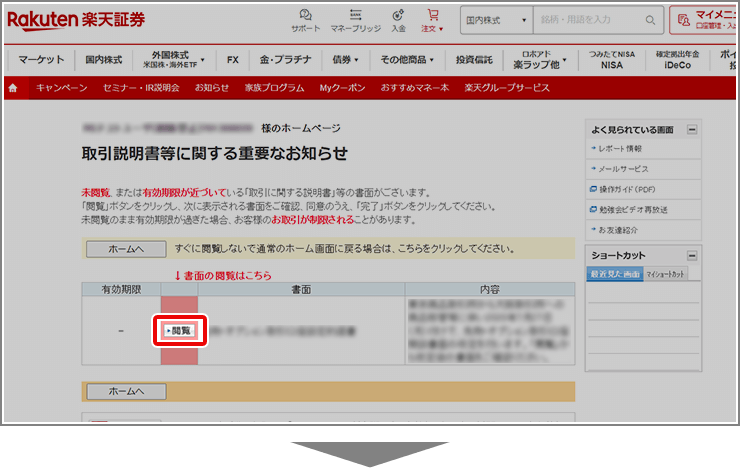Click the 銘柄・用語を入力 search field

coord(589,20)
